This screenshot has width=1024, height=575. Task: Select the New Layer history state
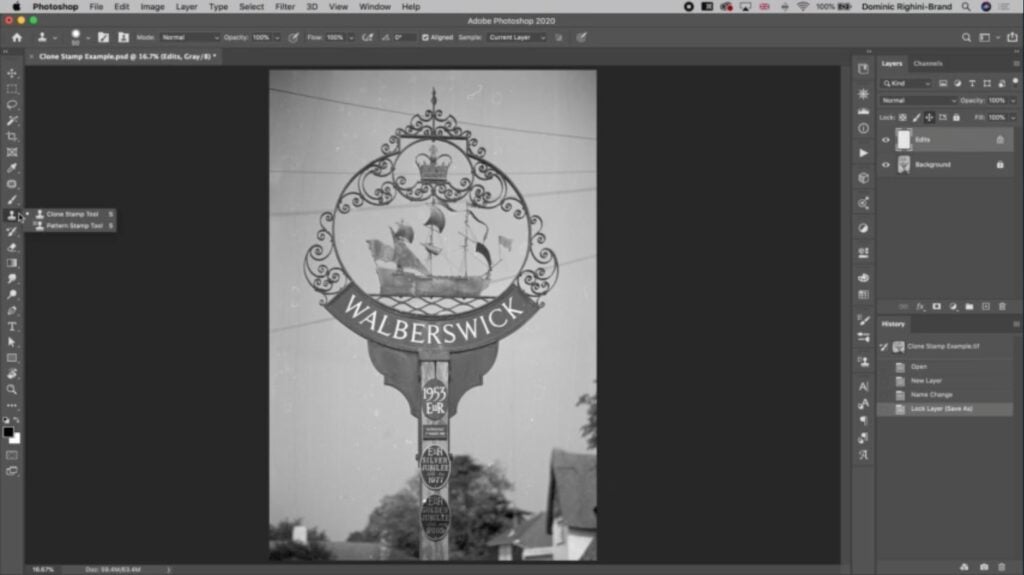944,380
